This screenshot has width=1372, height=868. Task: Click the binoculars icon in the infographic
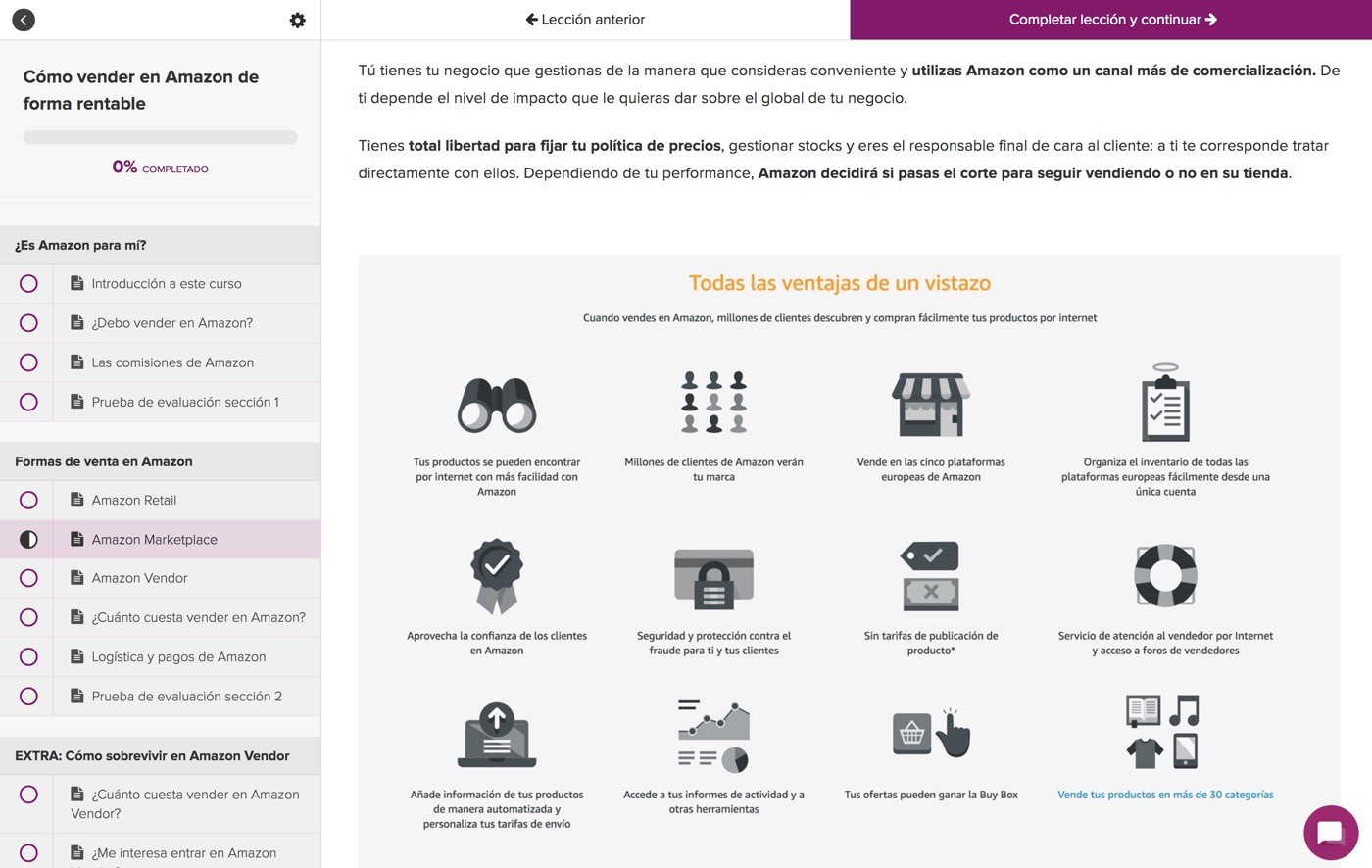click(x=497, y=405)
